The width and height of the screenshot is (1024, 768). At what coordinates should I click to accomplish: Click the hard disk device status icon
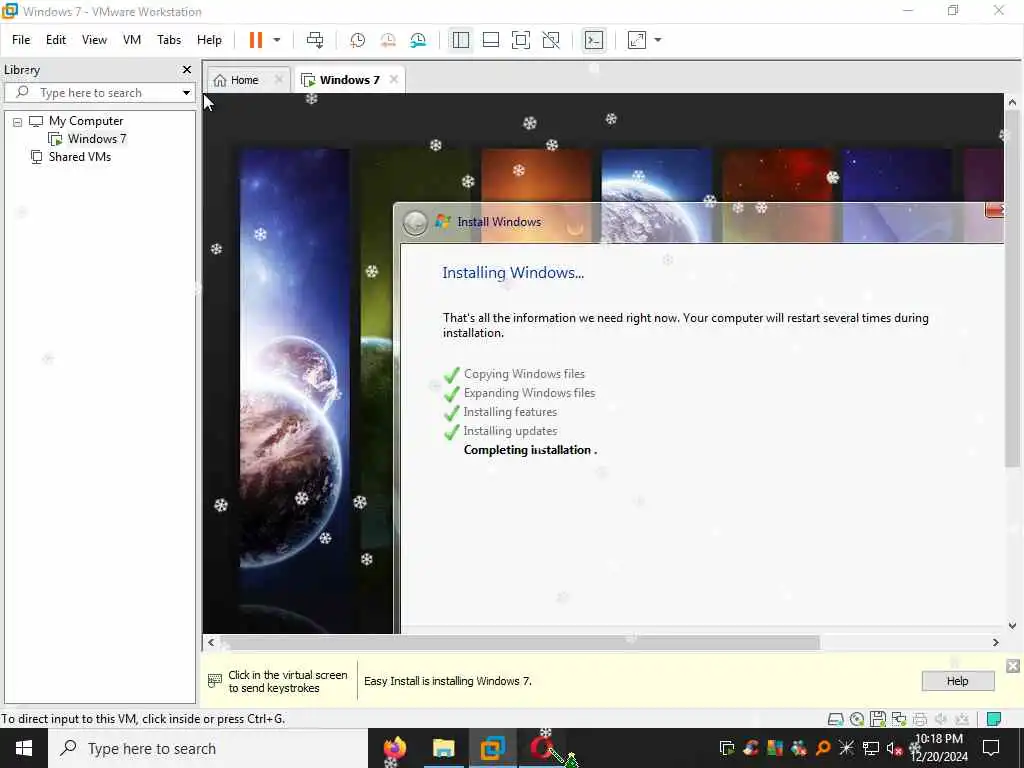pyautogui.click(x=835, y=719)
